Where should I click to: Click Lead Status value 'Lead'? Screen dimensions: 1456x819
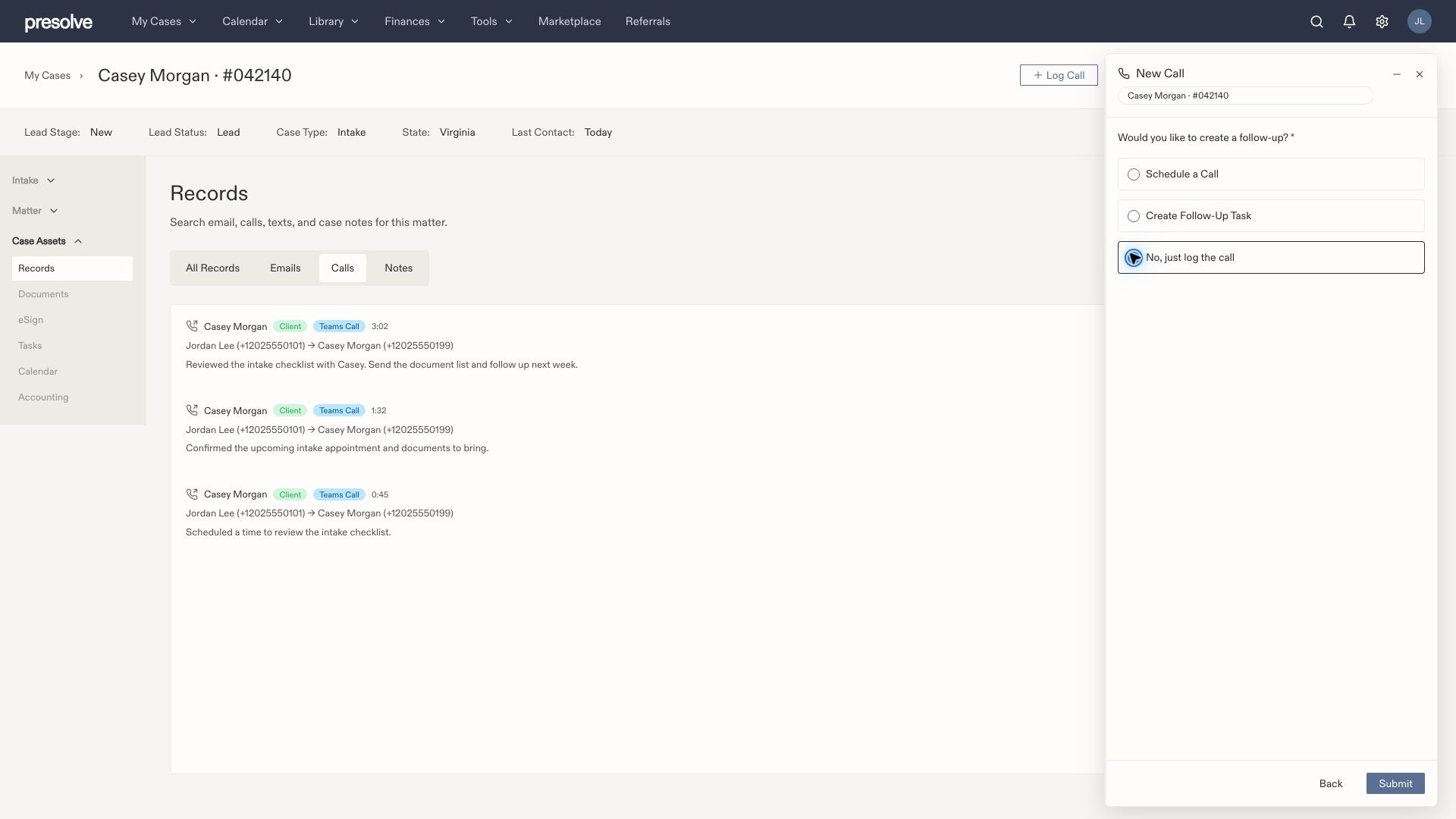pyautogui.click(x=228, y=132)
